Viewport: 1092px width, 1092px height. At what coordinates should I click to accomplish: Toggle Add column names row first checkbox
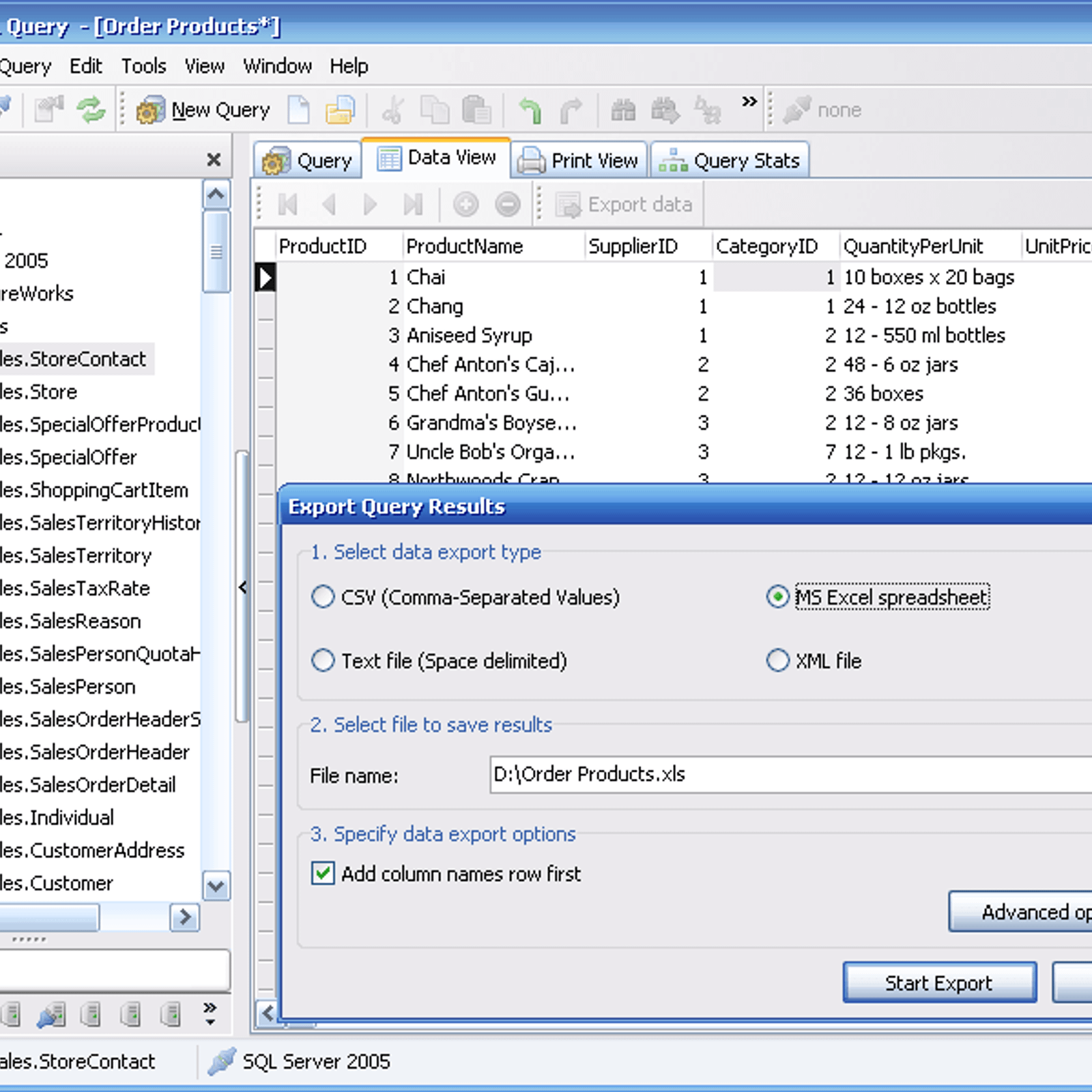tap(323, 874)
